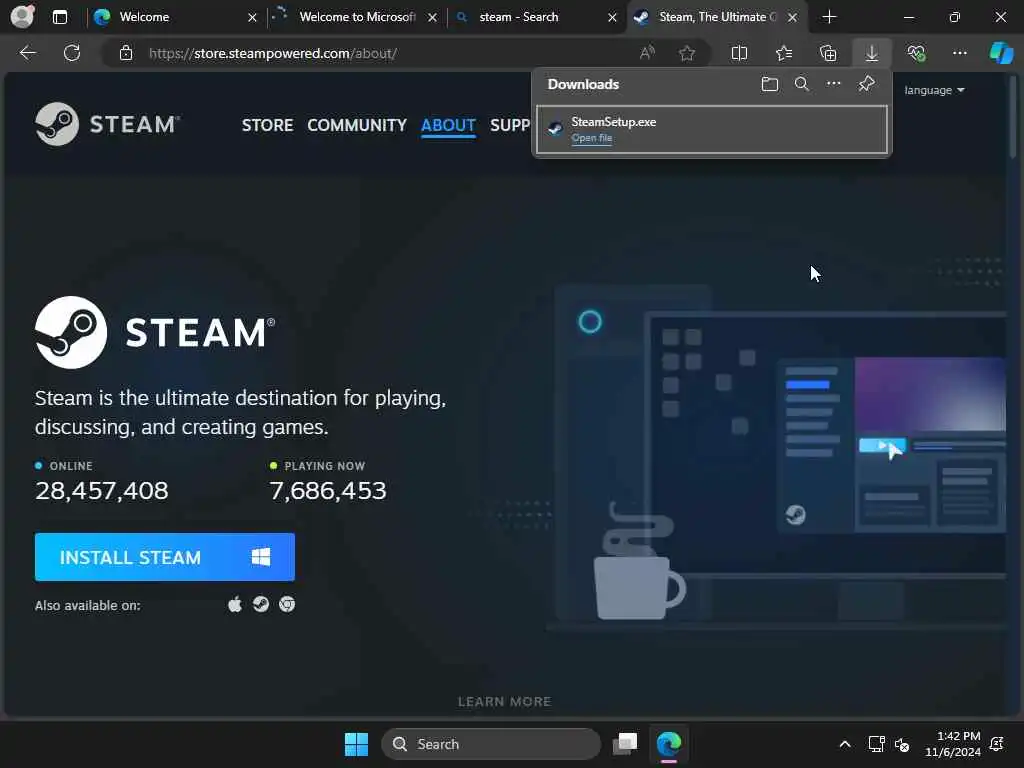This screenshot has width=1024, height=768.
Task: Open the SUPPORT menu item
Action: pos(510,125)
